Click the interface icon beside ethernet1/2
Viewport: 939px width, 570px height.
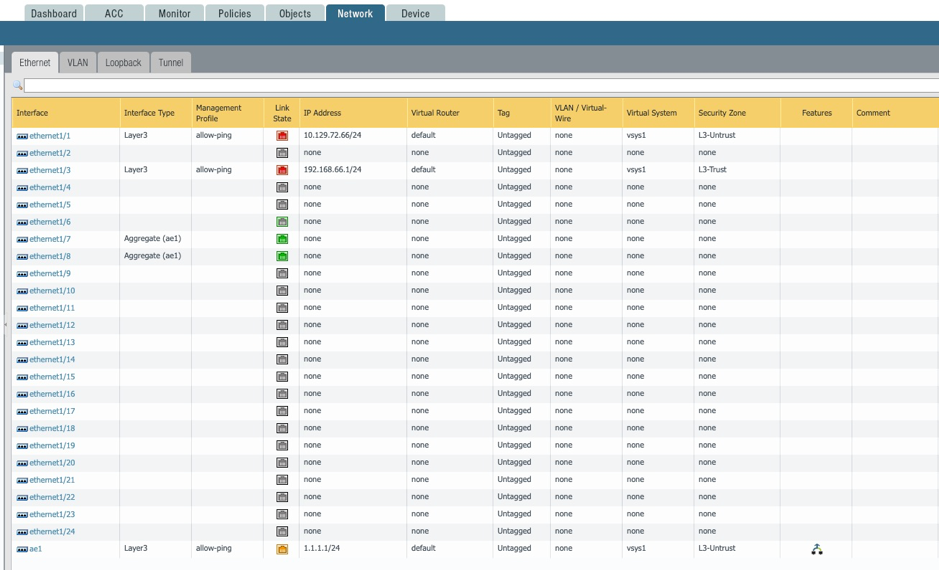tap(22, 153)
